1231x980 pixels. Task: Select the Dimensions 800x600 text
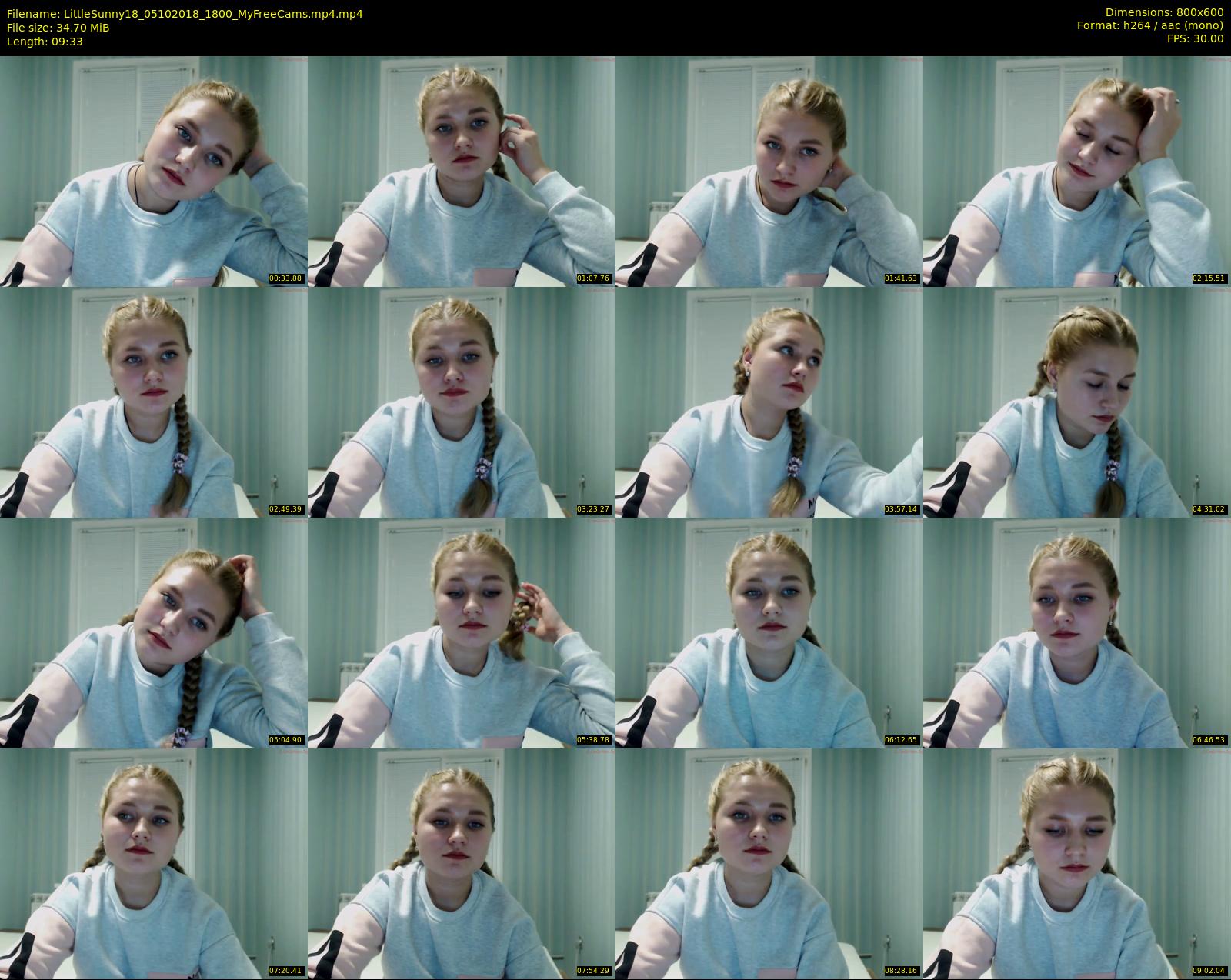[x=1164, y=12]
